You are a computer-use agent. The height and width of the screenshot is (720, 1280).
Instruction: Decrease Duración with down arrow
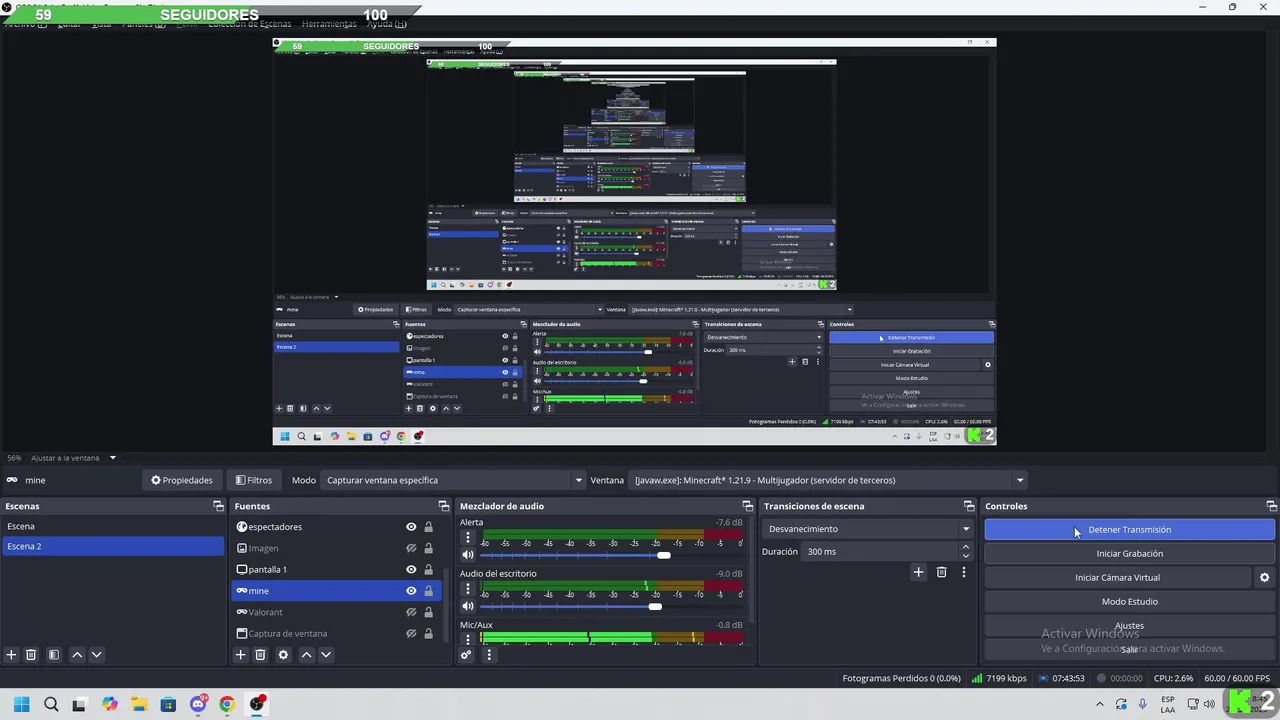pyautogui.click(x=966, y=556)
